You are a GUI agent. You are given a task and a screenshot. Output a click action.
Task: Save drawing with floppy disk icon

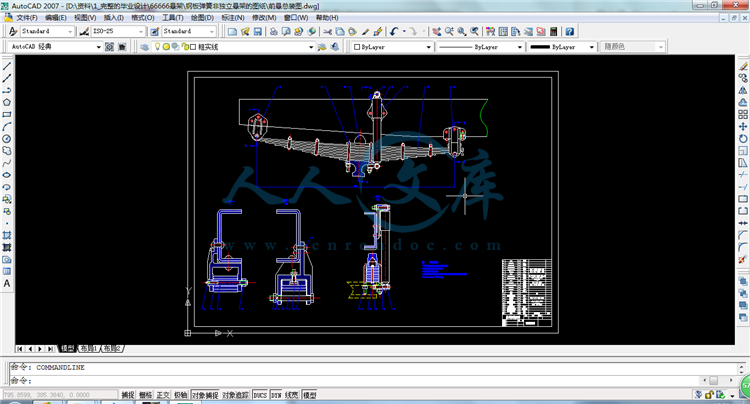[257, 32]
